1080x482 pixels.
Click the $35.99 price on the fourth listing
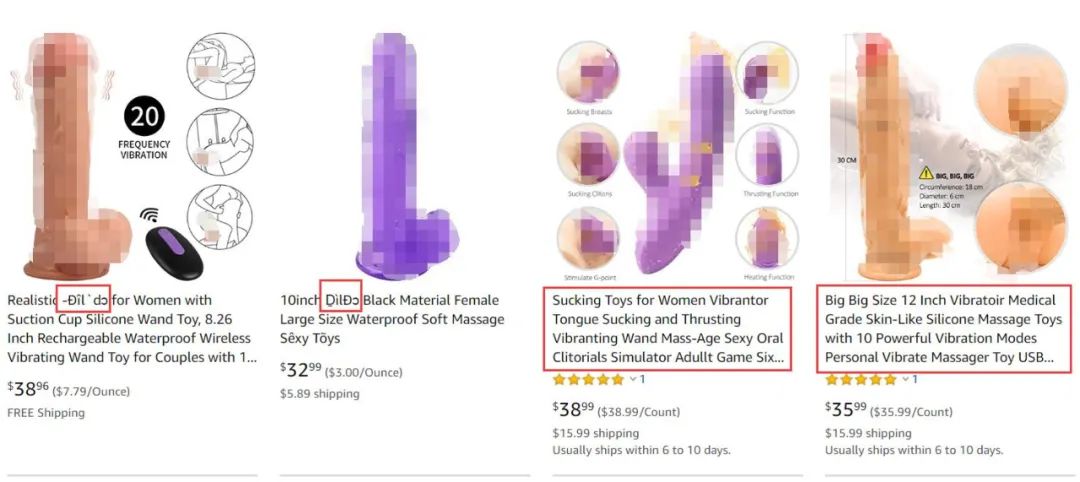point(846,410)
